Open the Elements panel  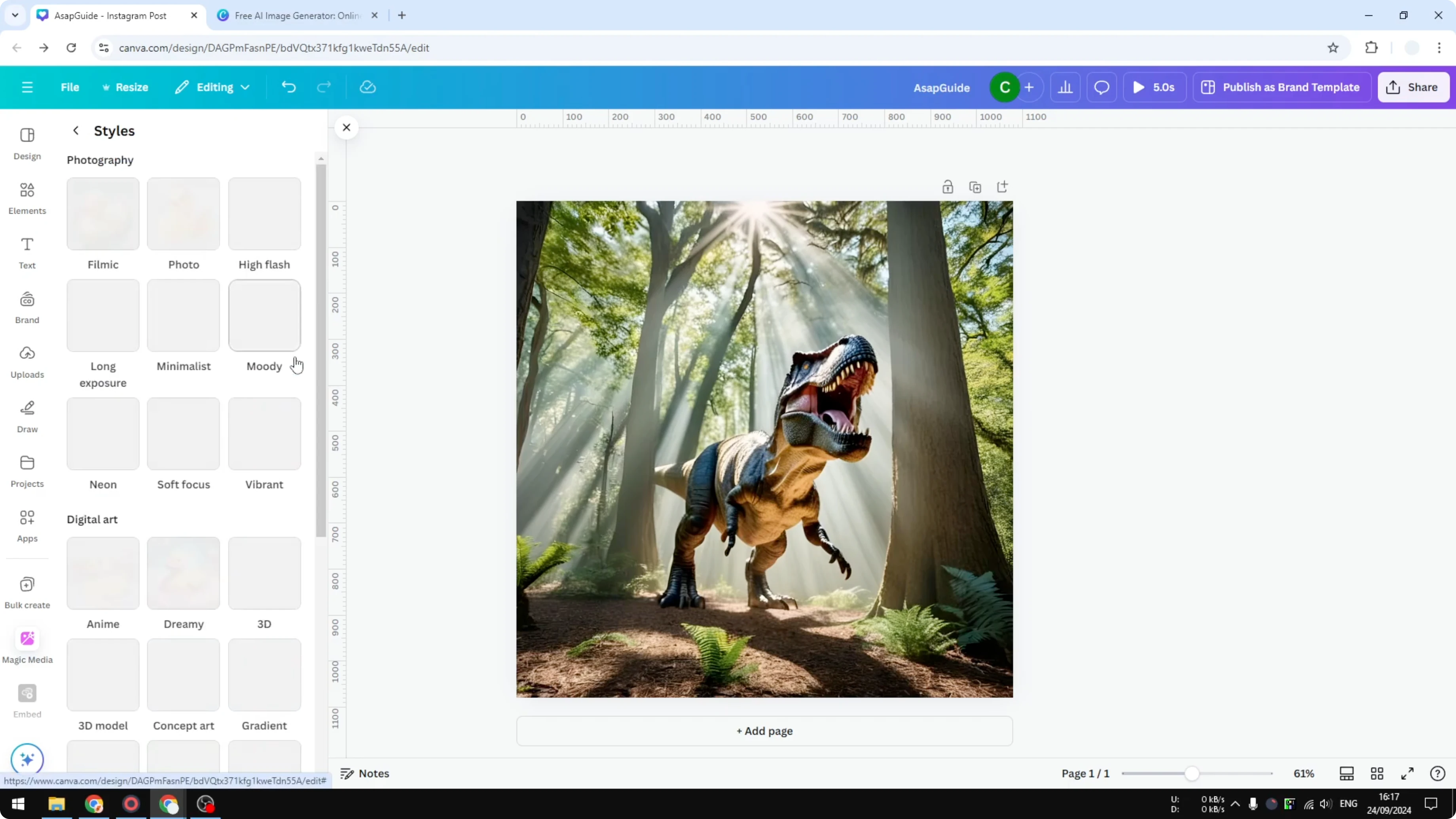click(x=27, y=198)
